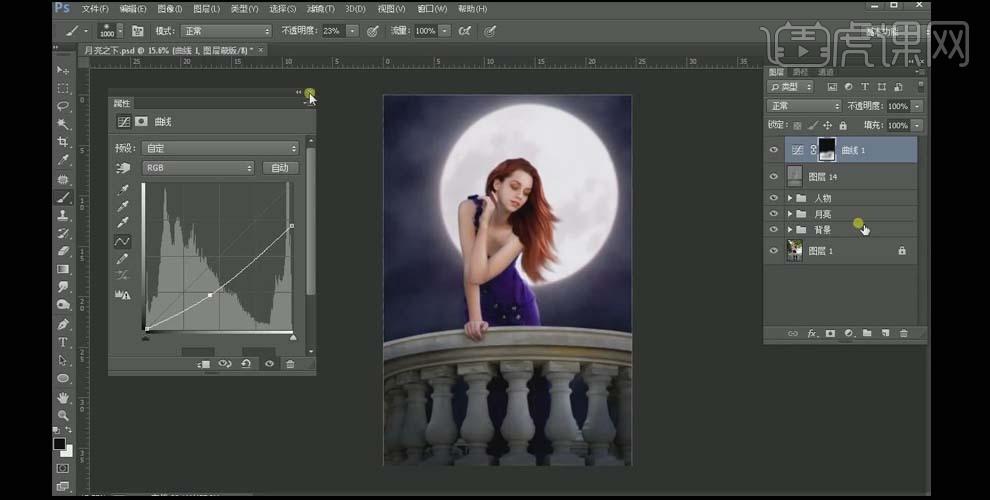
Task: Expand the 月亮 layer group
Action: [x=790, y=214]
